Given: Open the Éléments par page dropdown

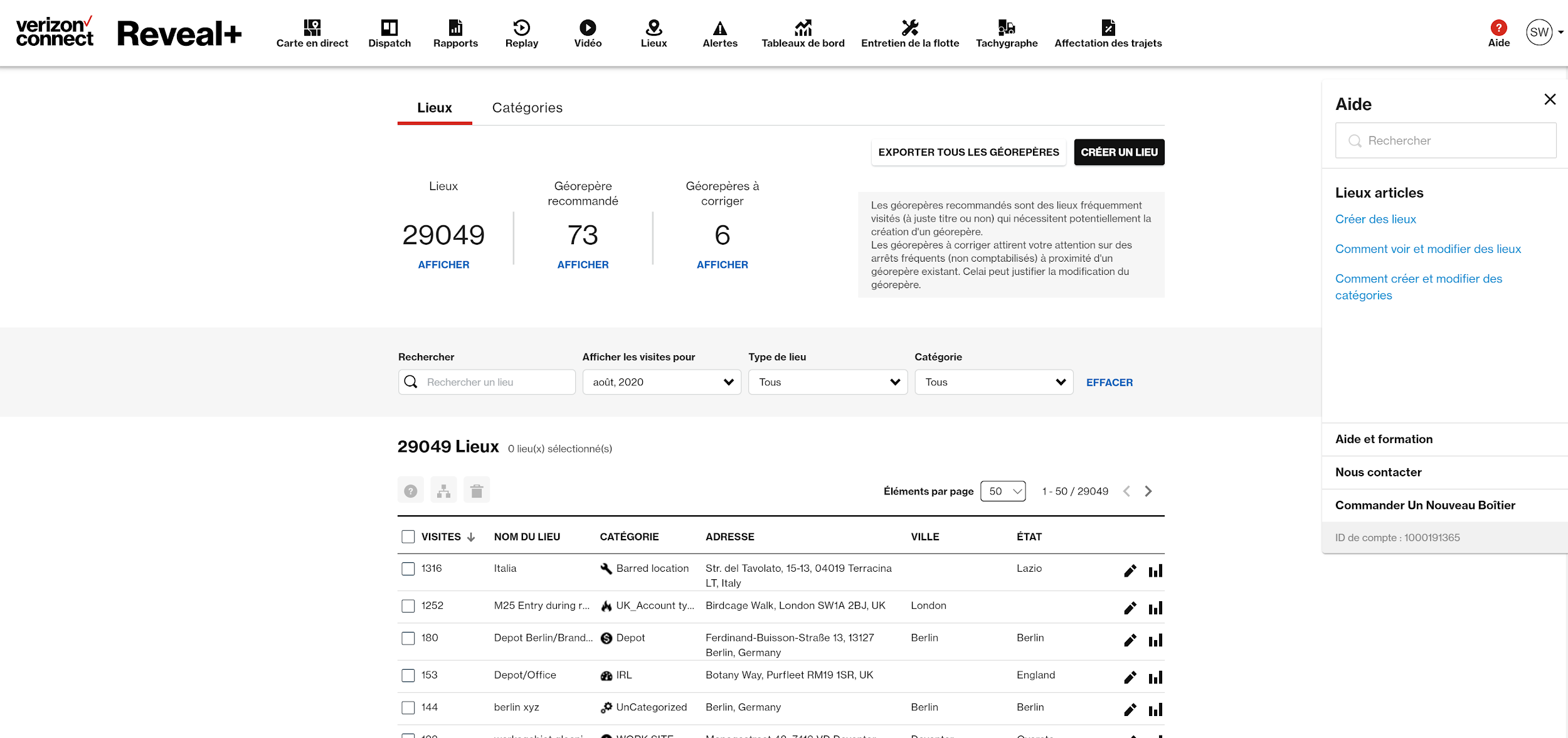Looking at the screenshot, I should point(1003,491).
